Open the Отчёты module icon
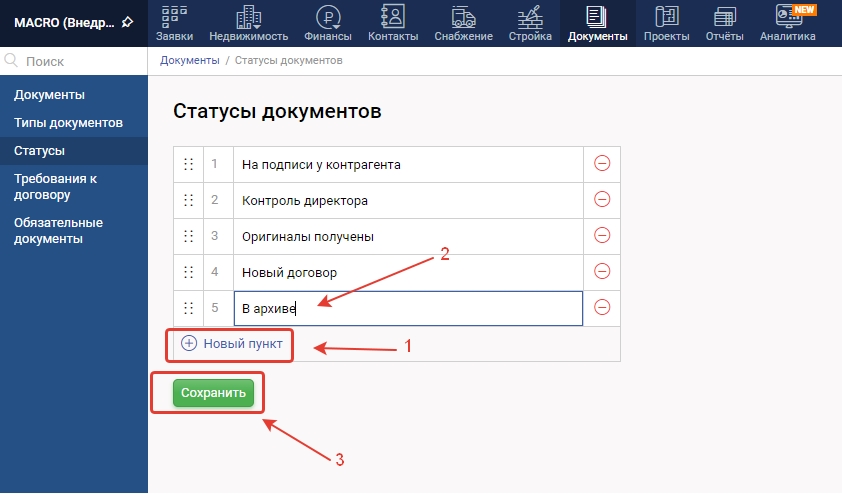 pos(723,17)
